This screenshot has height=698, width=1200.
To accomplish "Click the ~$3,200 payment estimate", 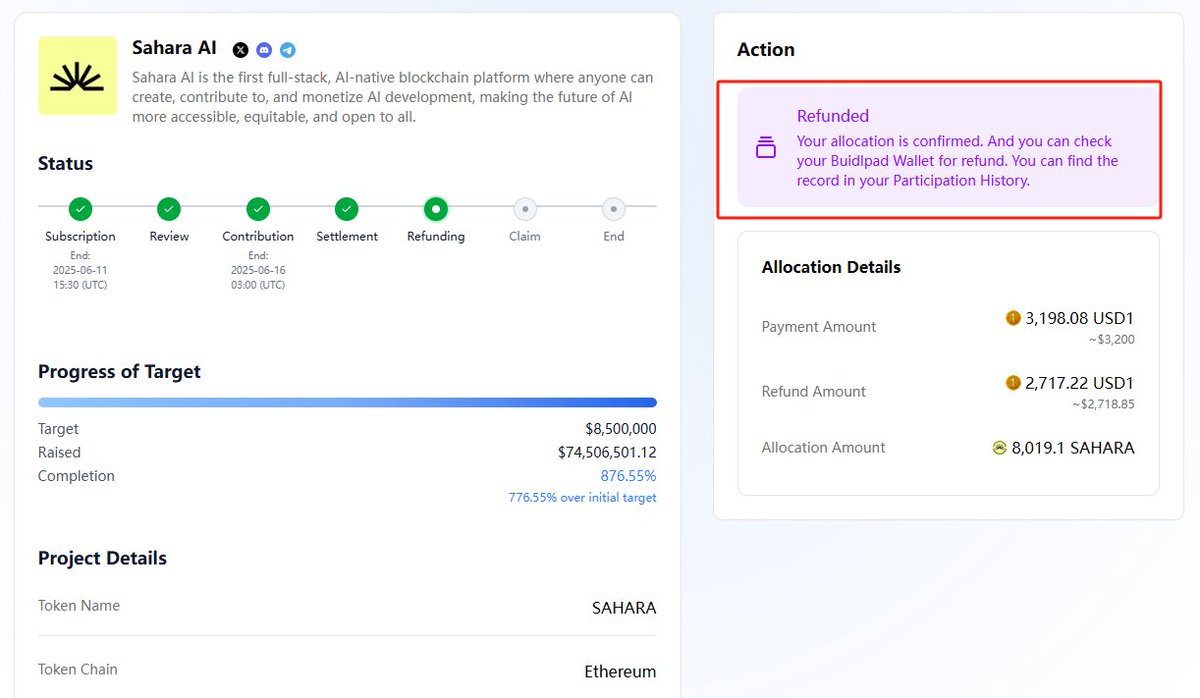I will coord(1112,339).
